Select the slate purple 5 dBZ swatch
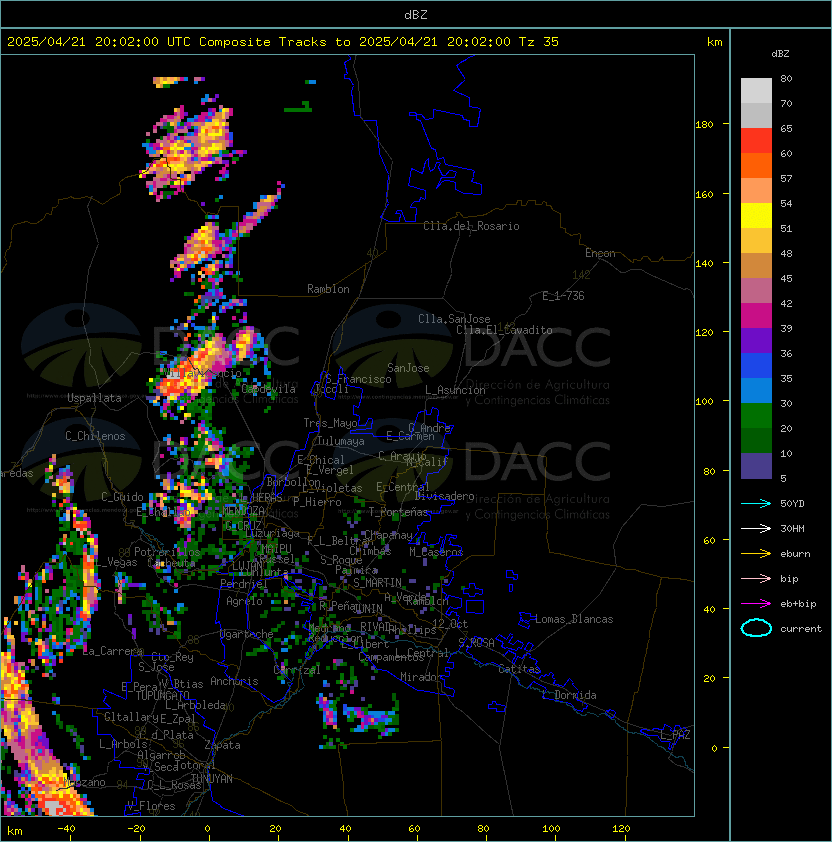This screenshot has width=832, height=842. 756,466
